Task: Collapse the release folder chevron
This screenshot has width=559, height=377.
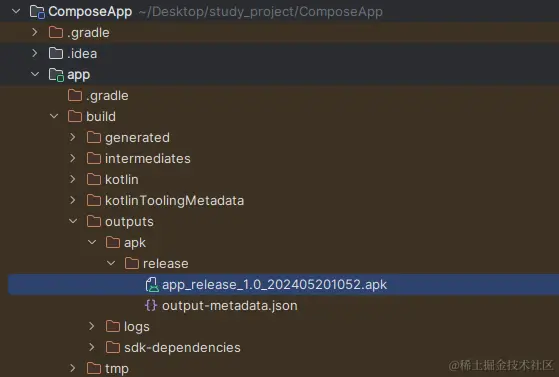Action: tap(111, 263)
